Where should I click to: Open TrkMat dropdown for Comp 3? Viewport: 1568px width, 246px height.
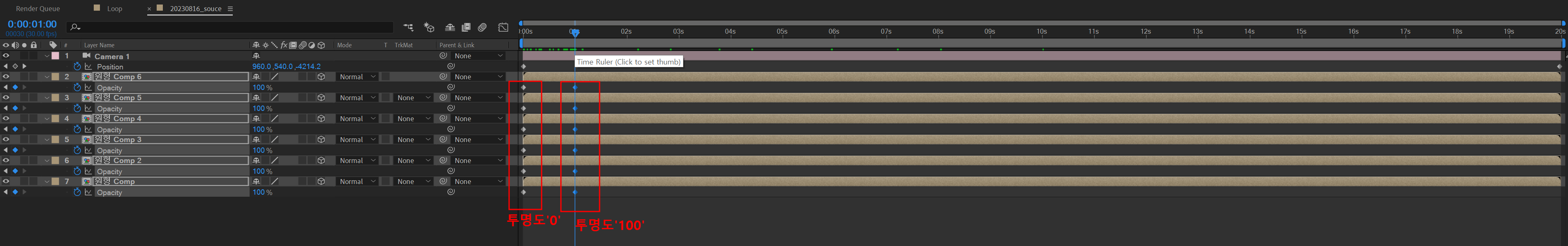(x=413, y=140)
